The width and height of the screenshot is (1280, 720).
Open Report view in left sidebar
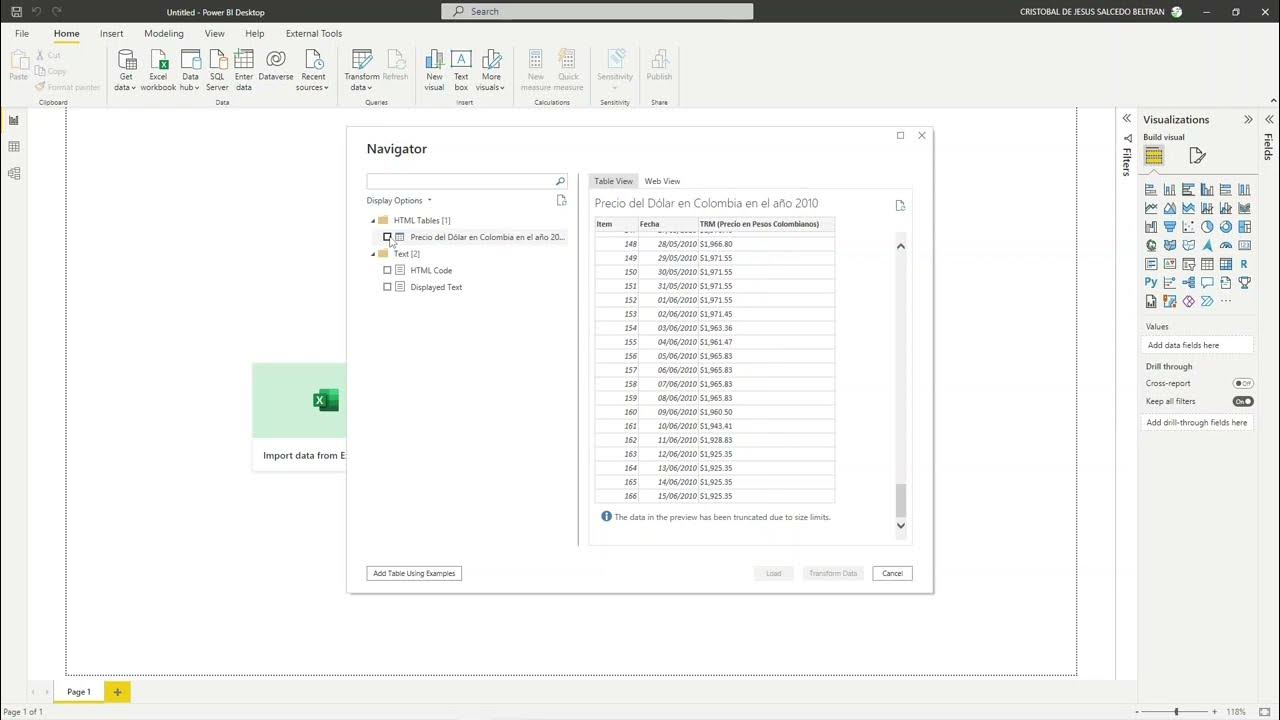tap(14, 120)
